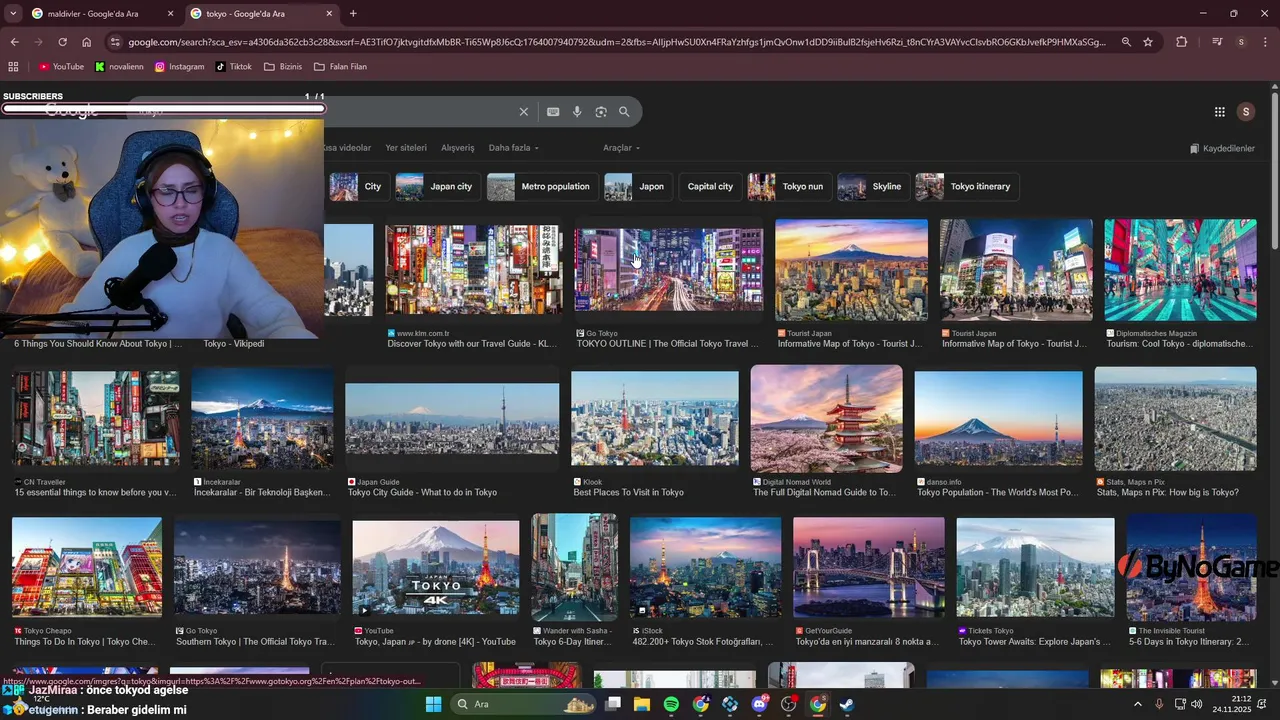Image resolution: width=1280 pixels, height=720 pixels.
Task: Open the apps grid in bookmarks bar
Action: tap(13, 67)
